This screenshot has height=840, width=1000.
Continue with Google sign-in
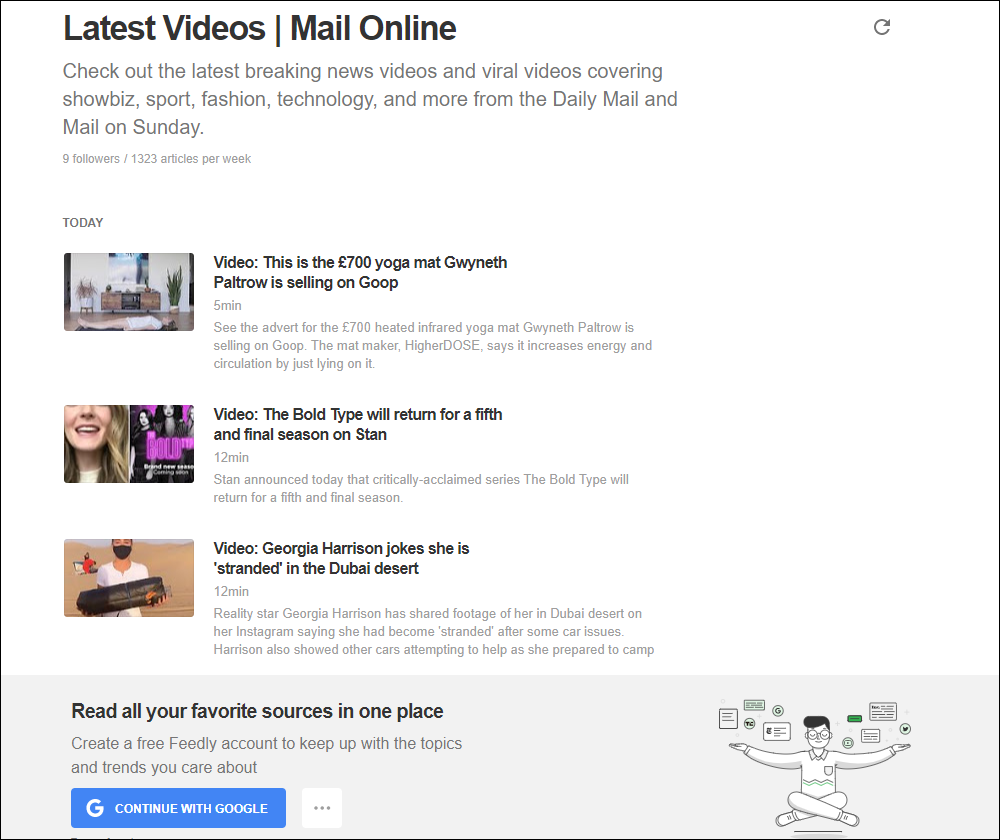pos(179,808)
